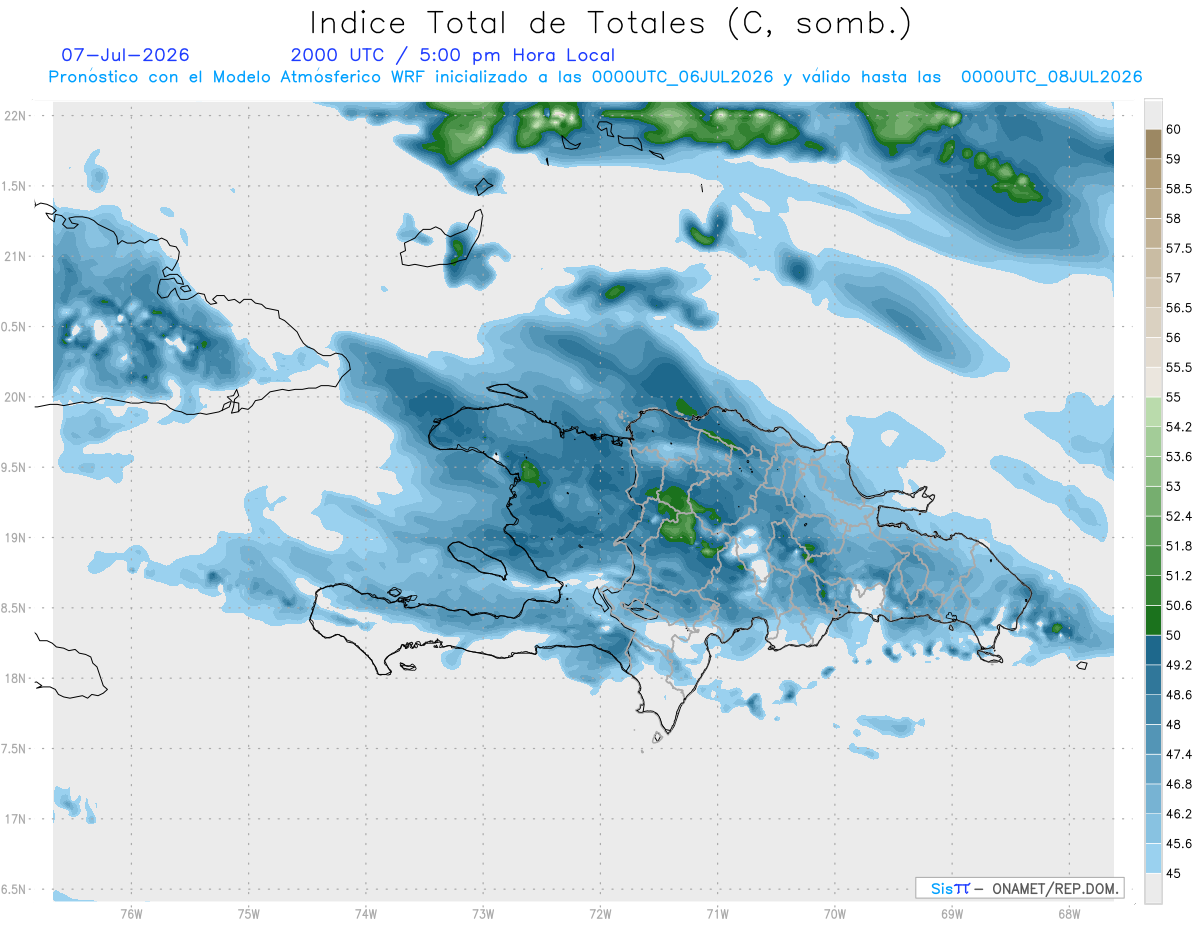Click the 7.5N latitude tick label
The image size is (1200, 927).
pyautogui.click(x=12, y=749)
